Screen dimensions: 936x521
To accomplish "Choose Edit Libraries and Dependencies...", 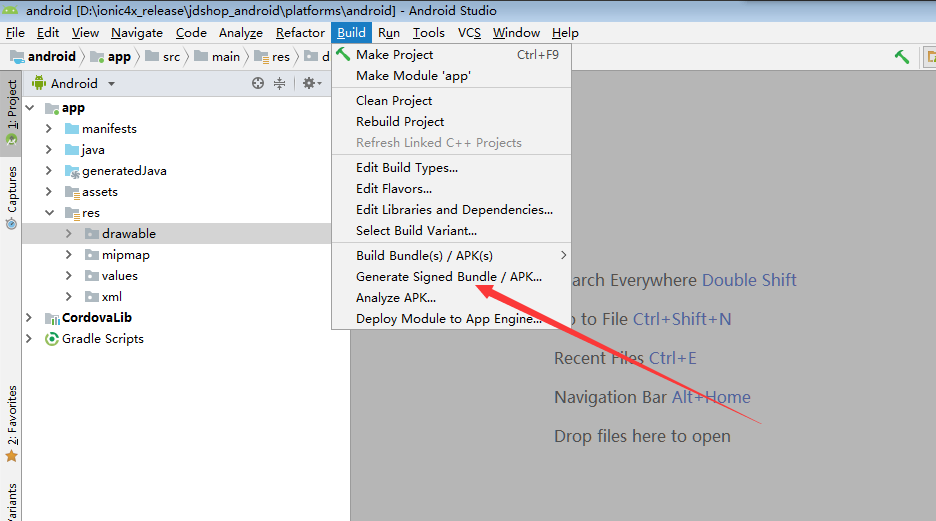I will (x=451, y=209).
